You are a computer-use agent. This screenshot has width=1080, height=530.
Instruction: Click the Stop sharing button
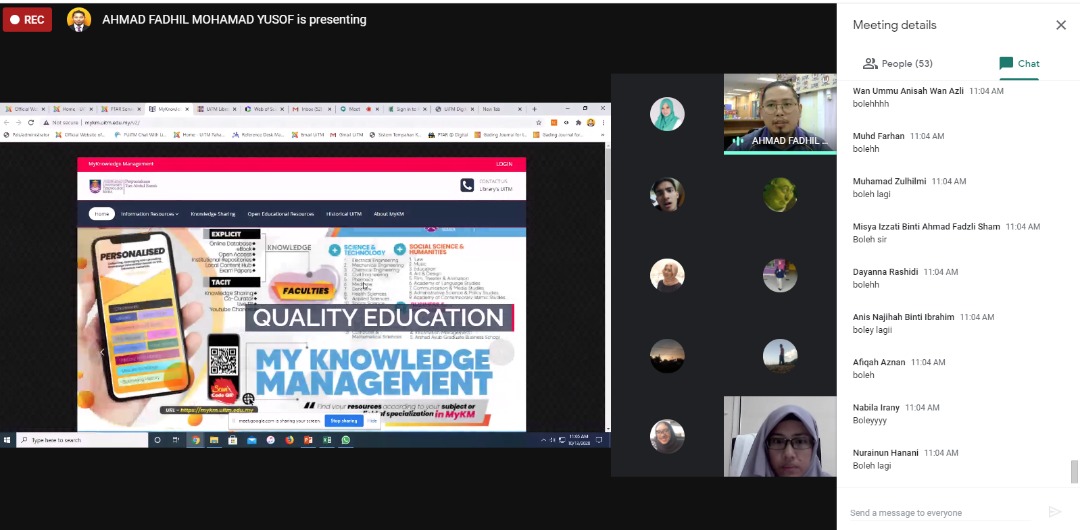(x=344, y=420)
